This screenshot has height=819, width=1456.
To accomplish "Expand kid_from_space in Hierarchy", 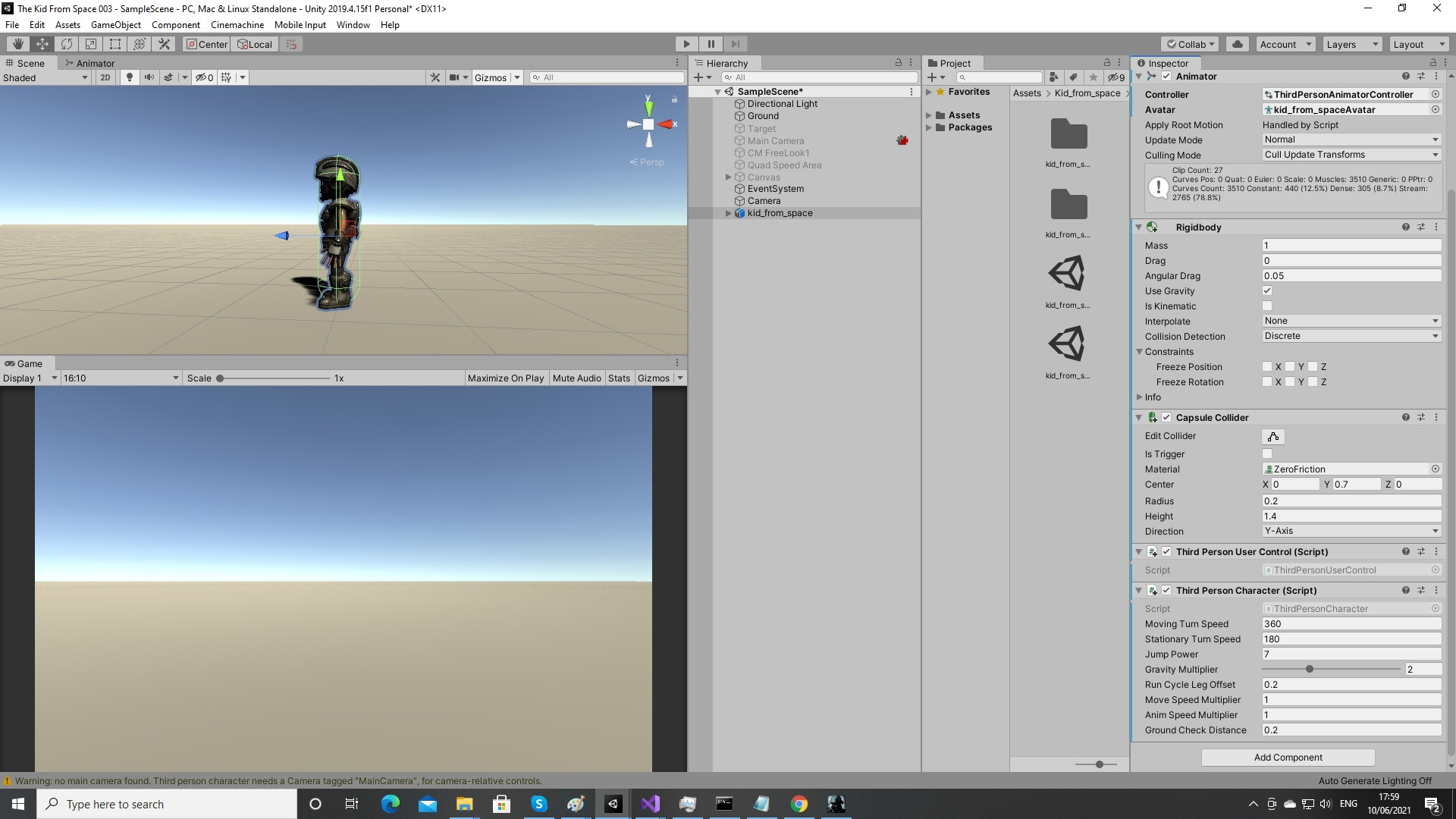I will (x=729, y=213).
